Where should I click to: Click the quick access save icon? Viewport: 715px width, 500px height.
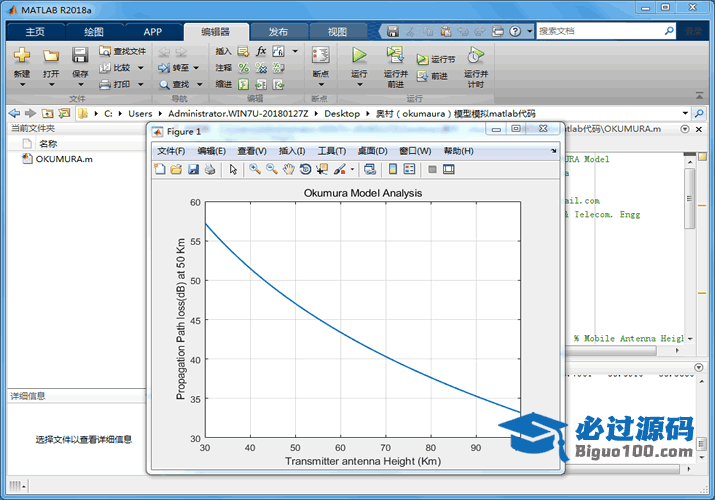(393, 31)
